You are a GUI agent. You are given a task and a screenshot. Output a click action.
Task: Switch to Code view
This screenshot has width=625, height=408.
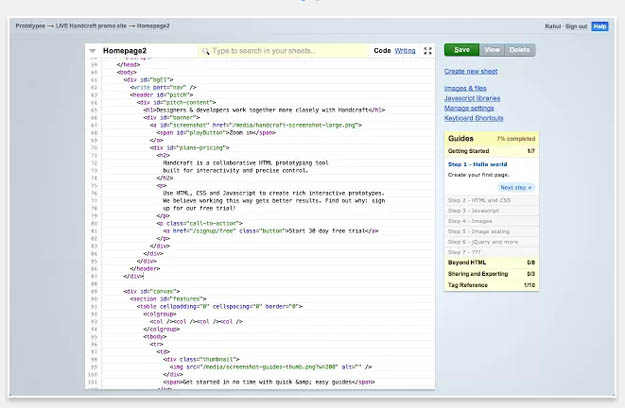click(382, 51)
